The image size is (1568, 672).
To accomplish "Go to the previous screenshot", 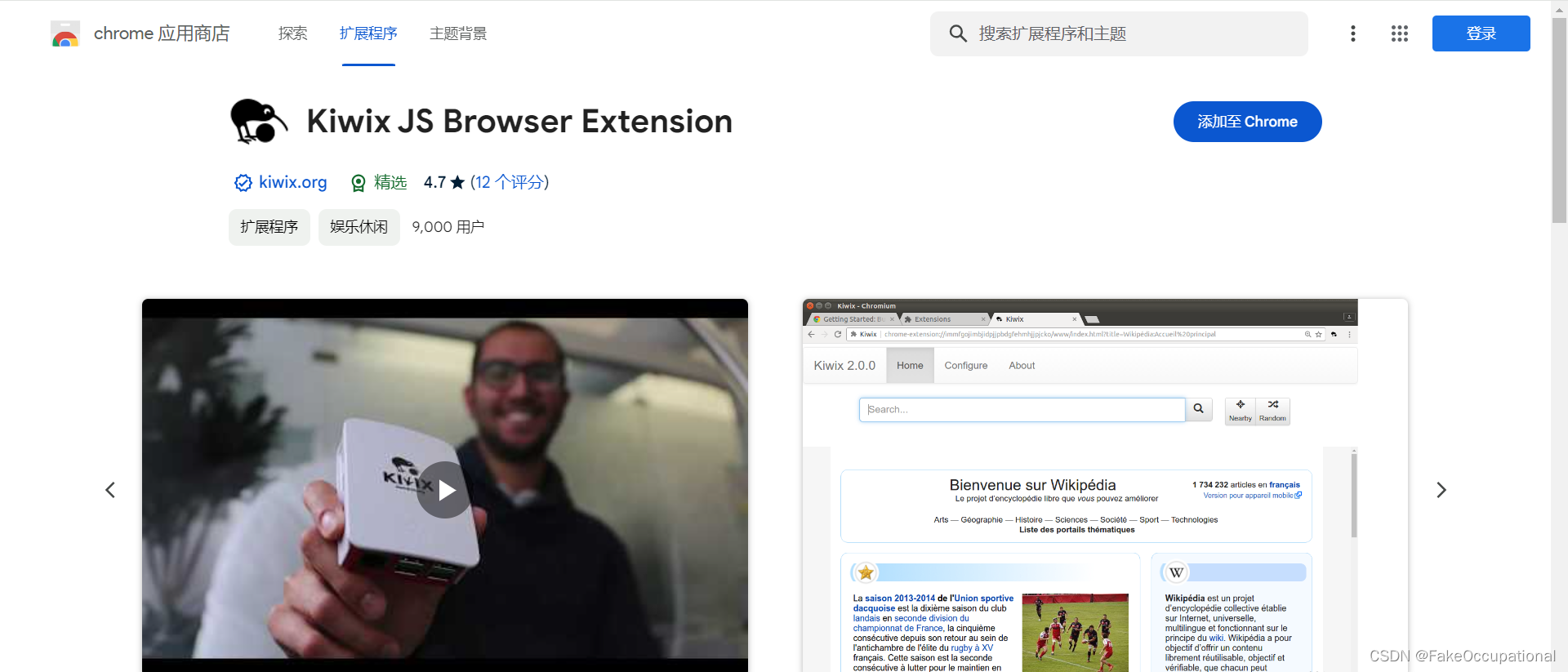I will tap(110, 490).
